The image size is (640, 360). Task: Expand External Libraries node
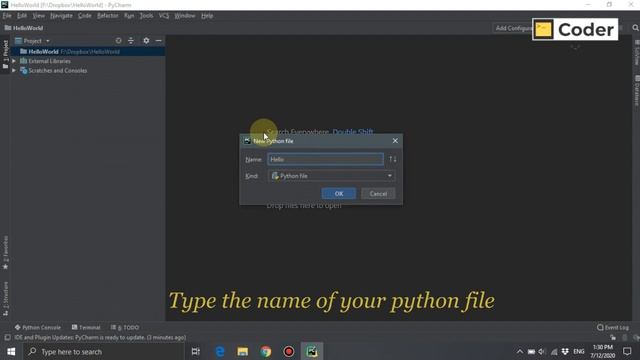click(x=14, y=61)
